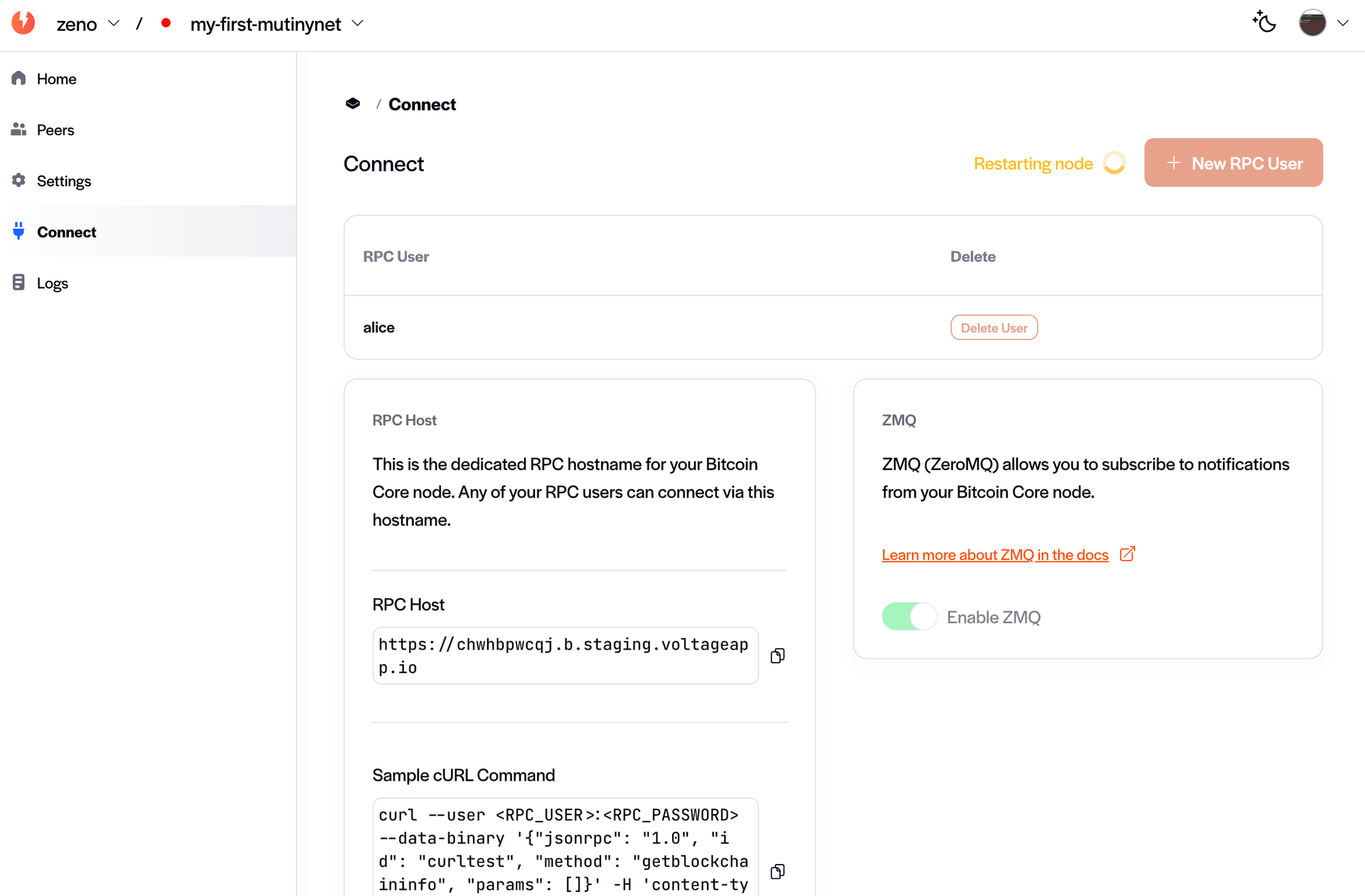Open the Peers page
Screen dimensions: 1365x896
(55, 130)
